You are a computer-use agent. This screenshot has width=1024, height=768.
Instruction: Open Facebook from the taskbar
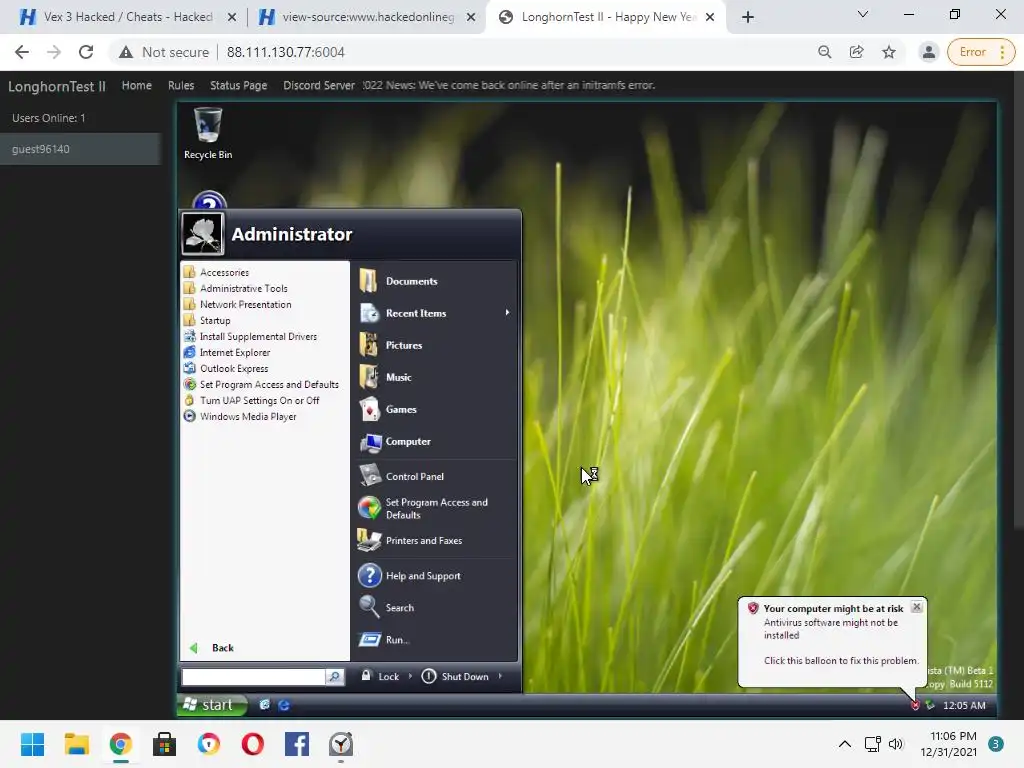(x=296, y=744)
